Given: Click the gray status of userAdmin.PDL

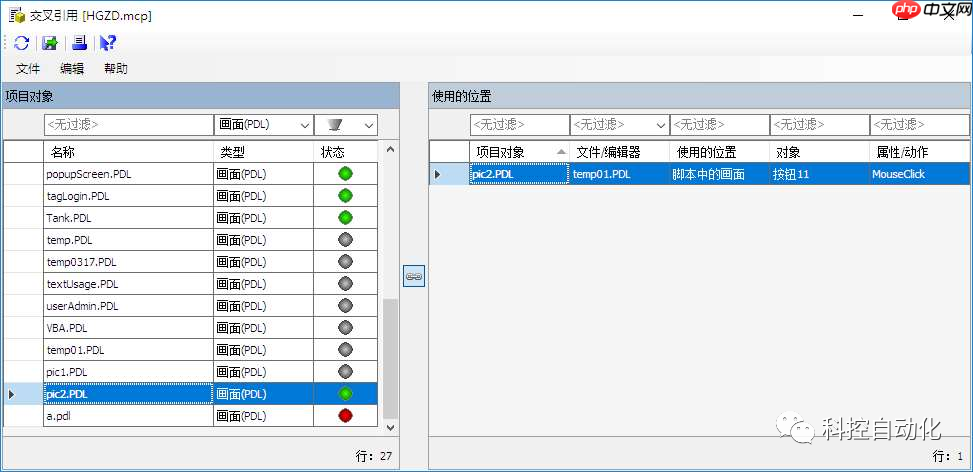Looking at the screenshot, I should (x=346, y=306).
